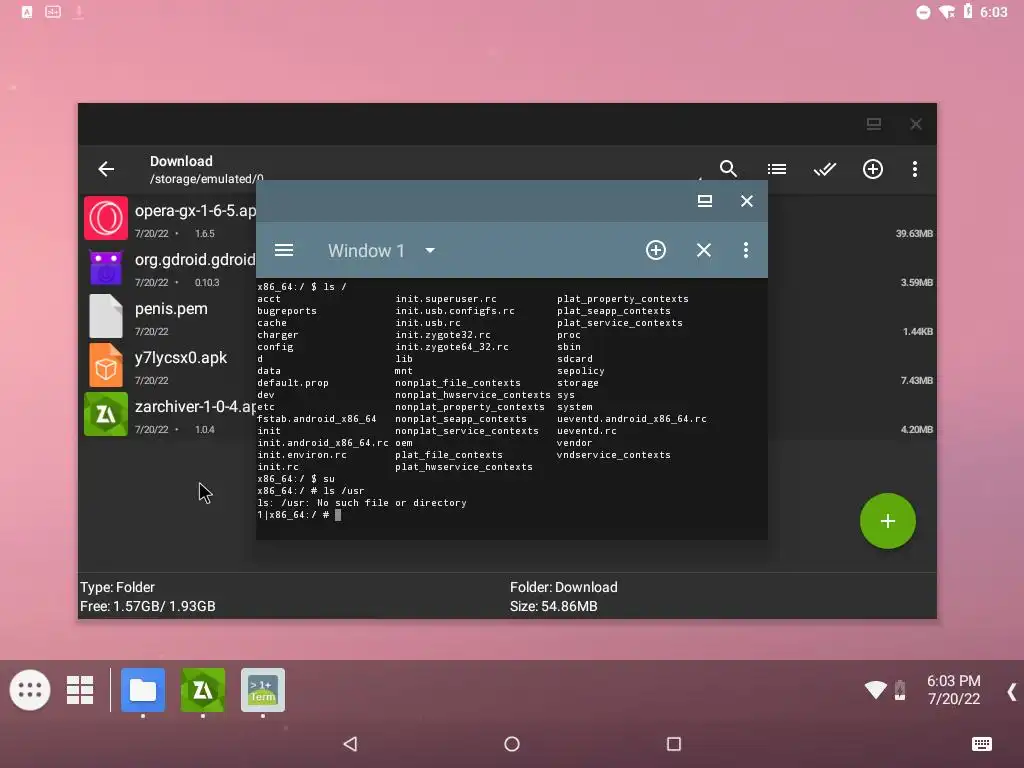
Task: Tap Android back navigation button
Action: (351, 744)
